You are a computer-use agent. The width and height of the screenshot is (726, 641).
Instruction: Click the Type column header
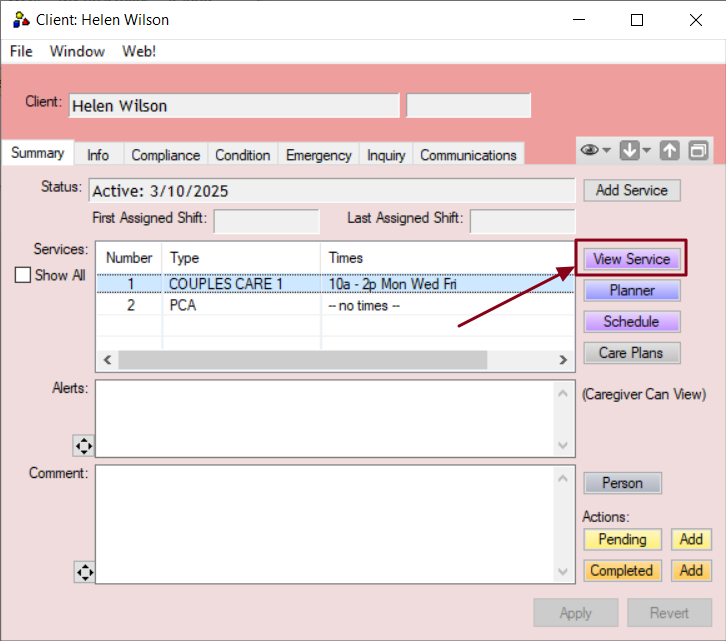[x=241, y=258]
